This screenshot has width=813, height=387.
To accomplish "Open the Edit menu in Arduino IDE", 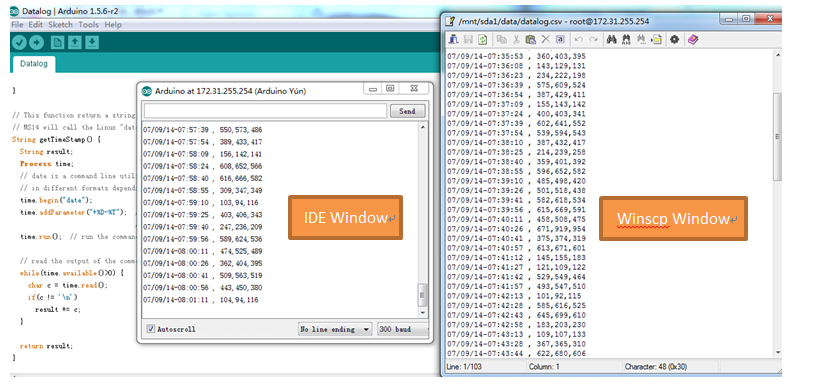I will tap(36, 24).
